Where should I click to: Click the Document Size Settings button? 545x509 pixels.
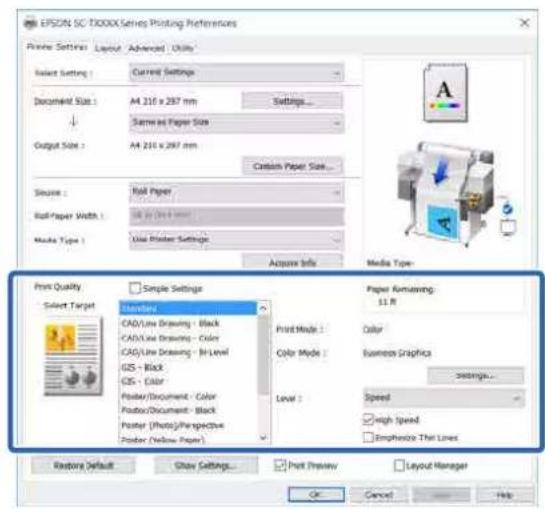tap(292, 101)
